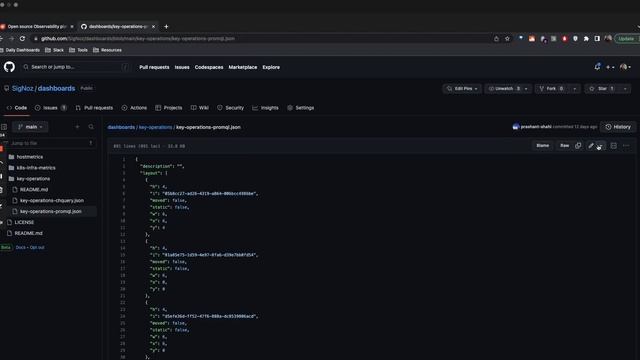The width and height of the screenshot is (640, 360).
Task: Collapse the file tree side panel
Action: click(x=4, y=127)
